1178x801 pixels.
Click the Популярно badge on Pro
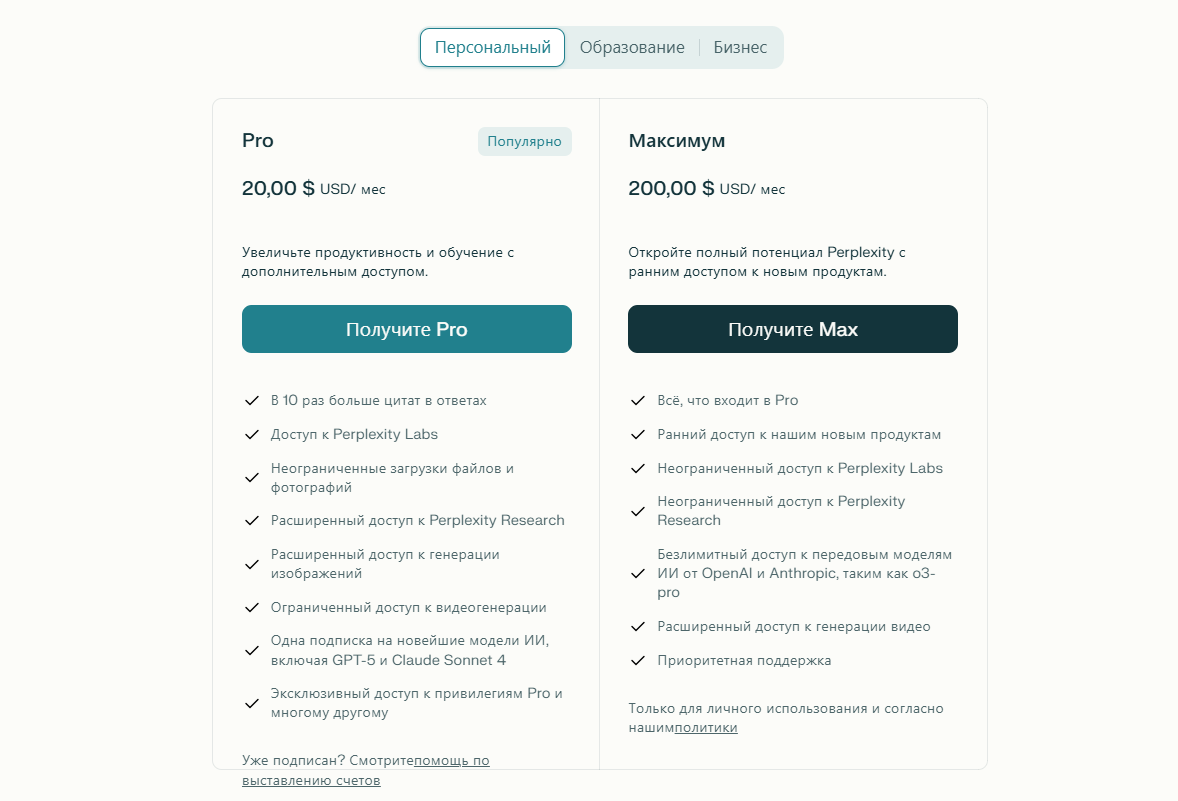pyautogui.click(x=524, y=141)
